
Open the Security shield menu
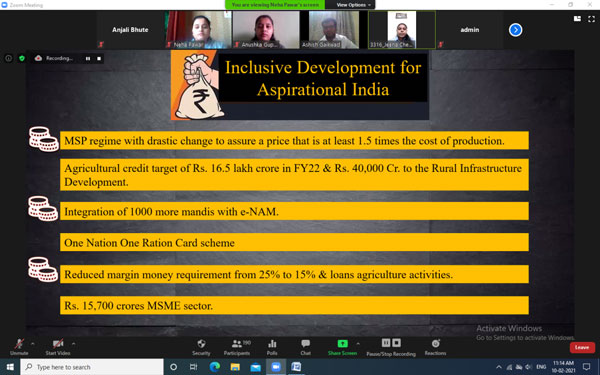(x=201, y=347)
